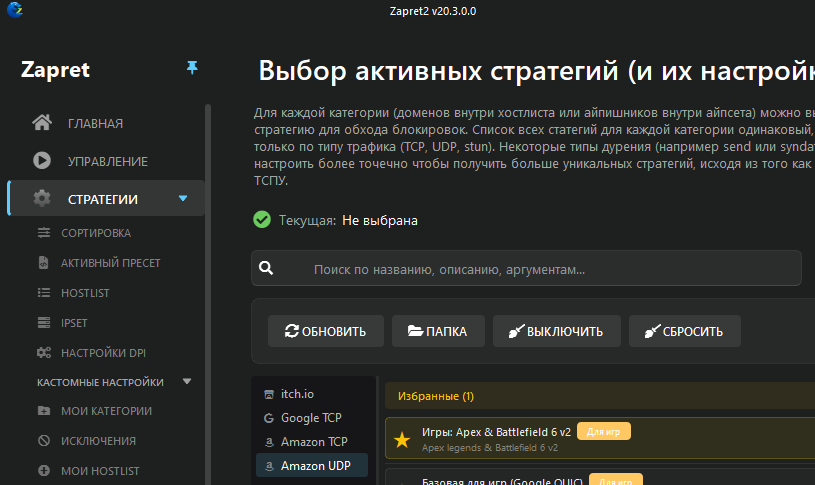Open strategies folder with ПАПКА button
Screen dimensions: 815x485
click(438, 331)
